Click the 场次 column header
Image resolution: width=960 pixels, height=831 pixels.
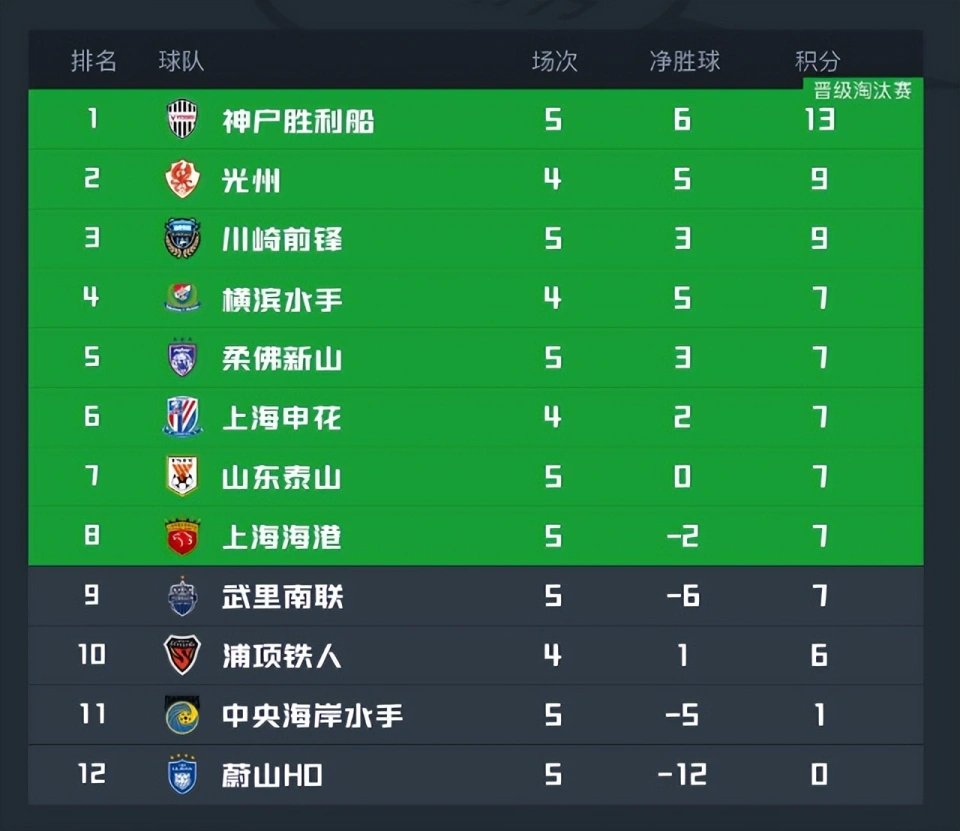pyautogui.click(x=555, y=61)
